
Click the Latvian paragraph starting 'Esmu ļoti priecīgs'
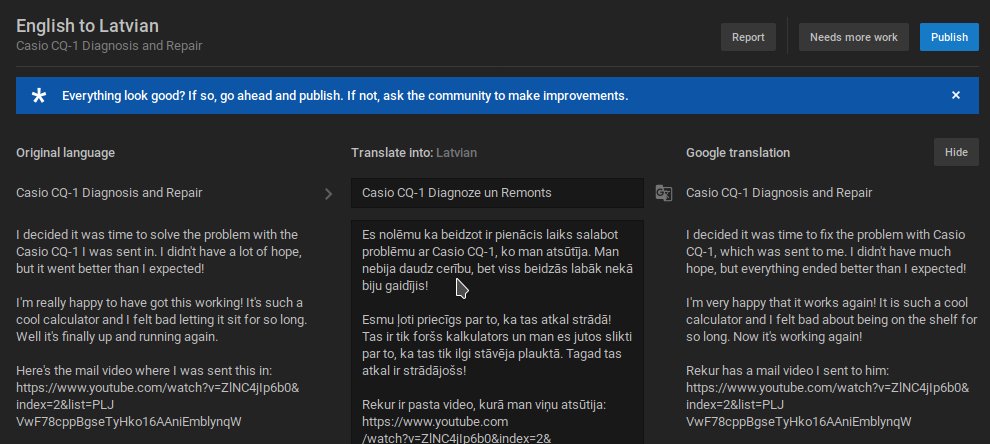497,345
